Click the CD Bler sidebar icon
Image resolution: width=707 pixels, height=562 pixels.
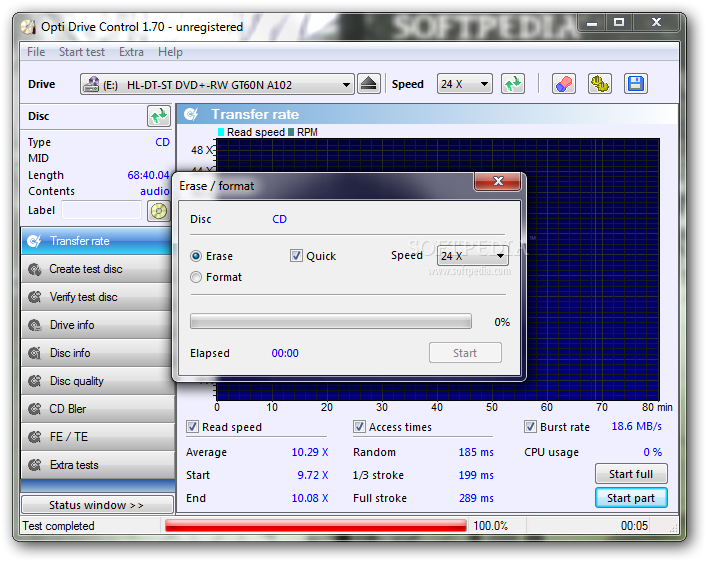35,409
